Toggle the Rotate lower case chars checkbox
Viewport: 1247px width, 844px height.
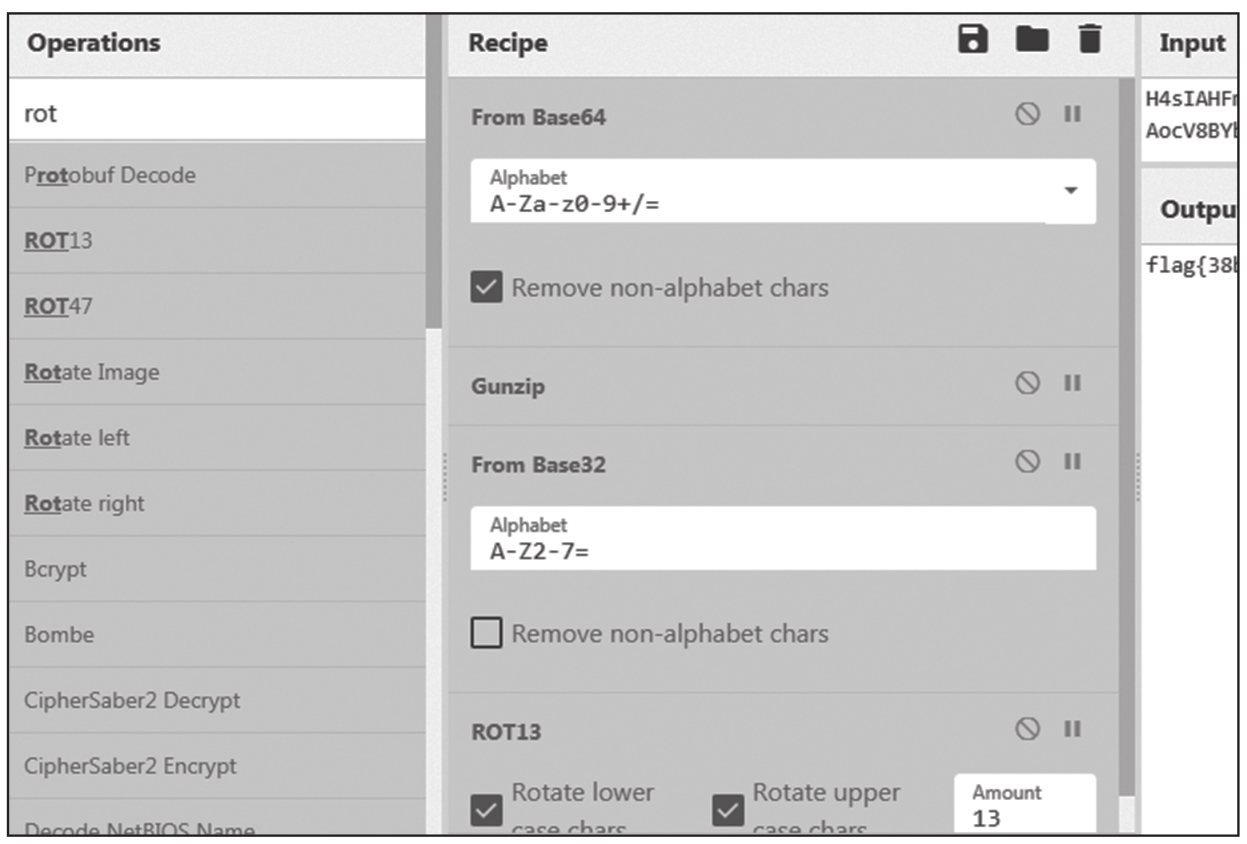[487, 809]
